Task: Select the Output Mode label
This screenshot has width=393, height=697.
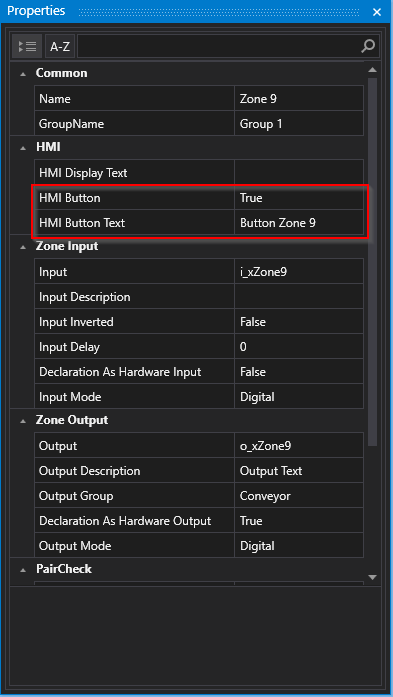Action: coord(75,545)
